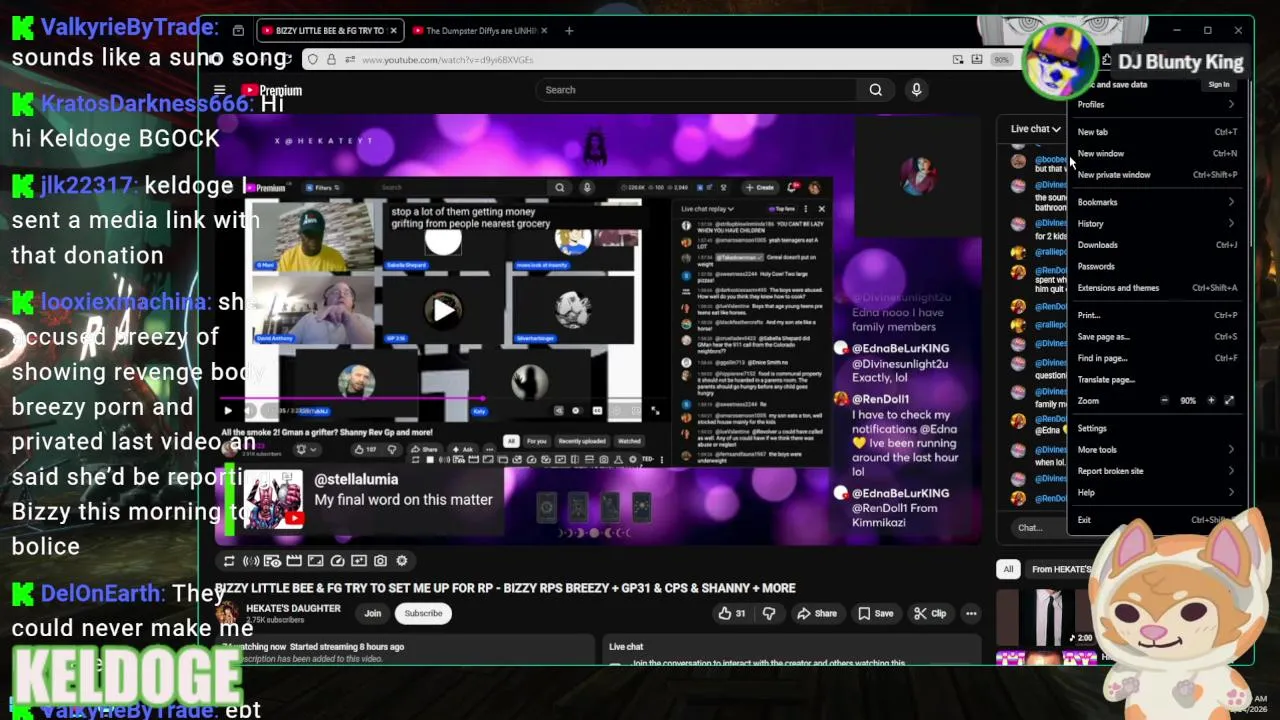1280x720 pixels.
Task: Open the enhancer toolbar settings gear
Action: click(x=402, y=561)
